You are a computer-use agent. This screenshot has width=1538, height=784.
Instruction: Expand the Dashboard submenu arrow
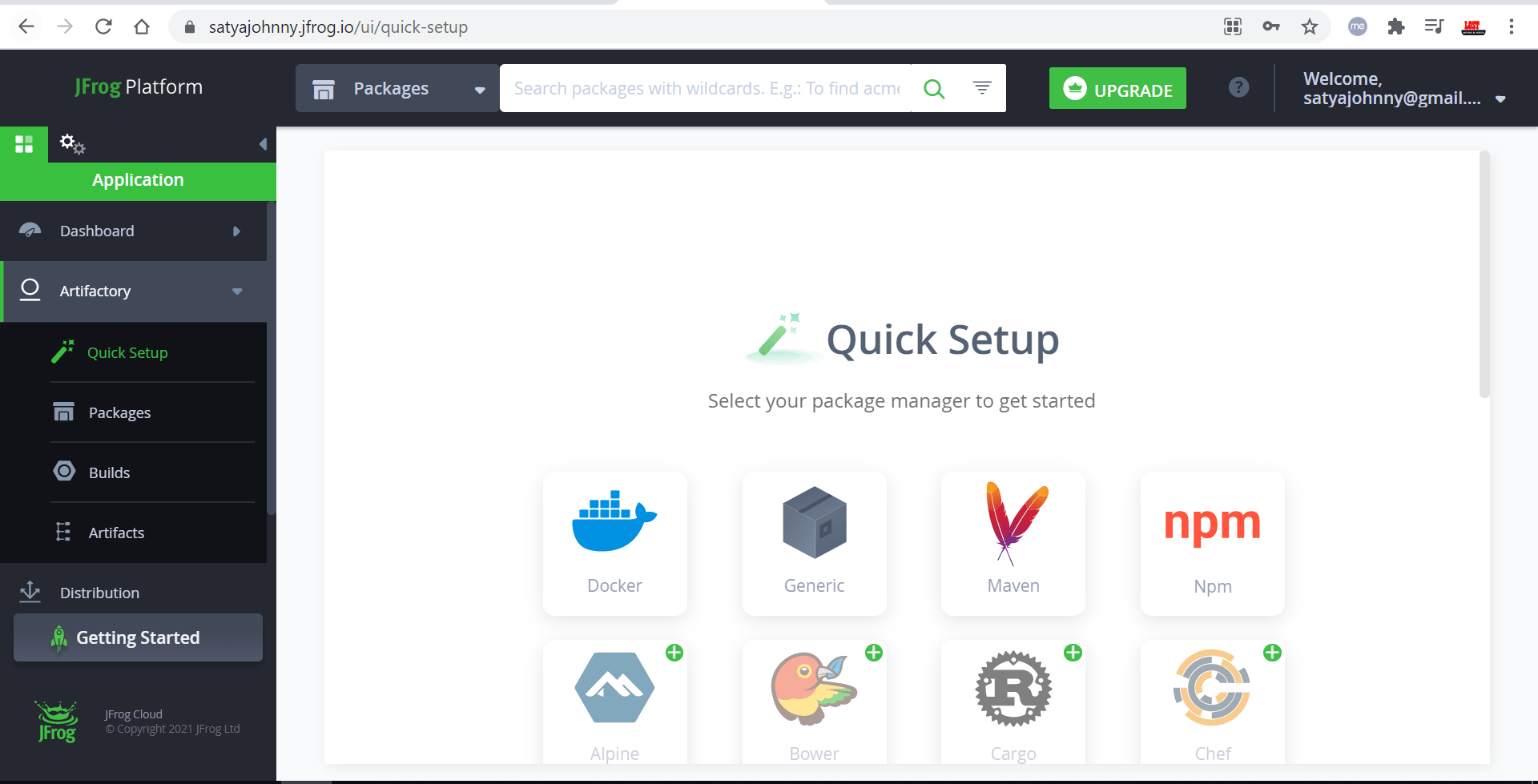tap(236, 231)
